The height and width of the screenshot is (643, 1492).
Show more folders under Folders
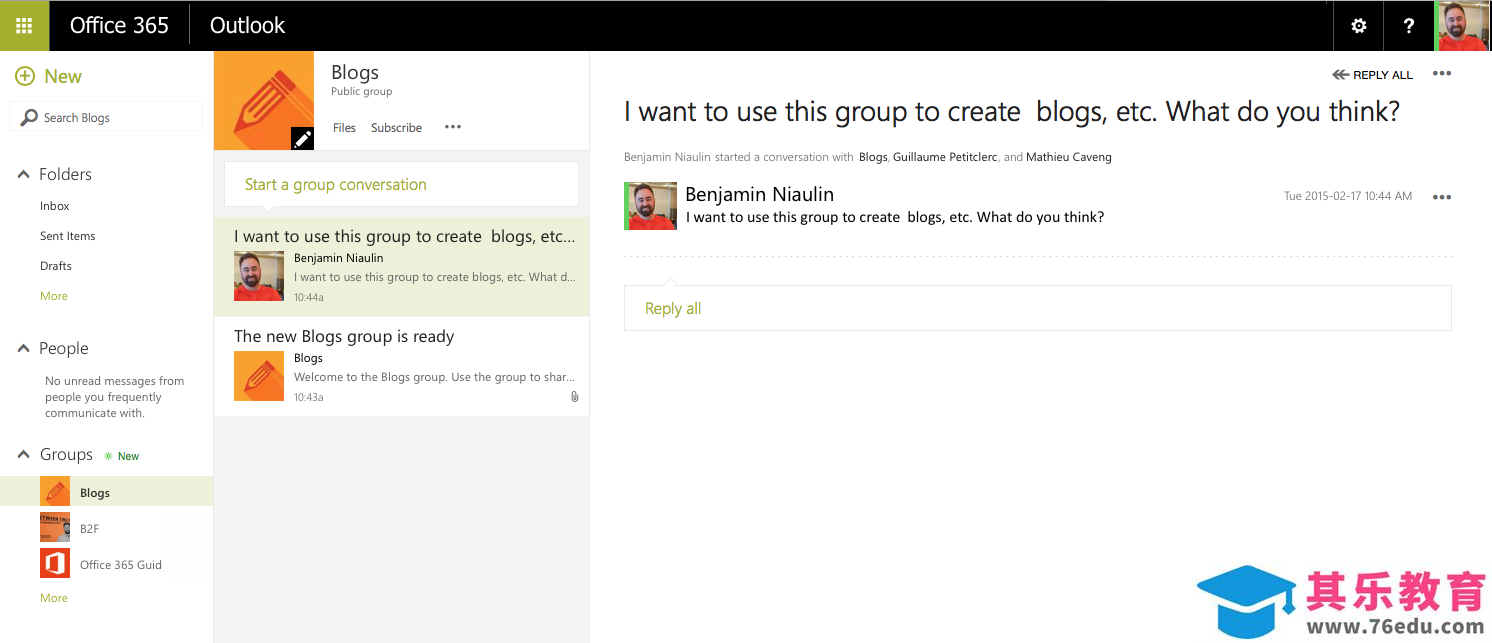[x=54, y=296]
